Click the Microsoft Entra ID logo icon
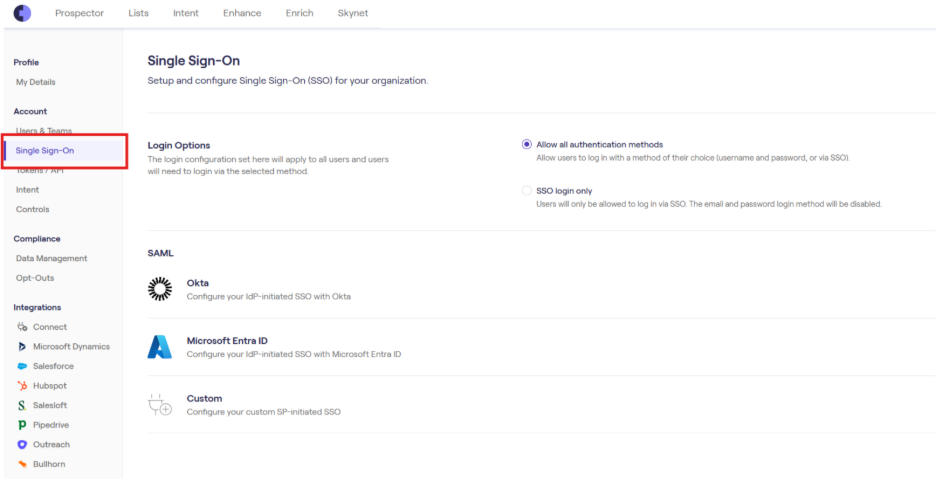The width and height of the screenshot is (936, 480). pyautogui.click(x=159, y=347)
